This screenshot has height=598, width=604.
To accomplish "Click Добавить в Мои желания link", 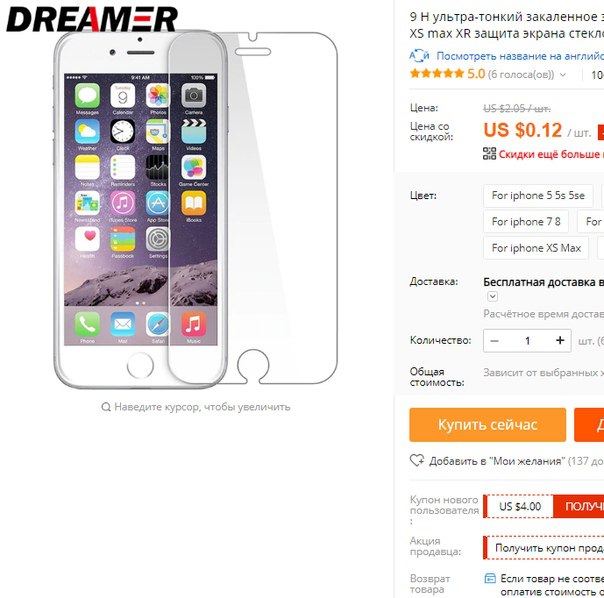I will [497, 461].
